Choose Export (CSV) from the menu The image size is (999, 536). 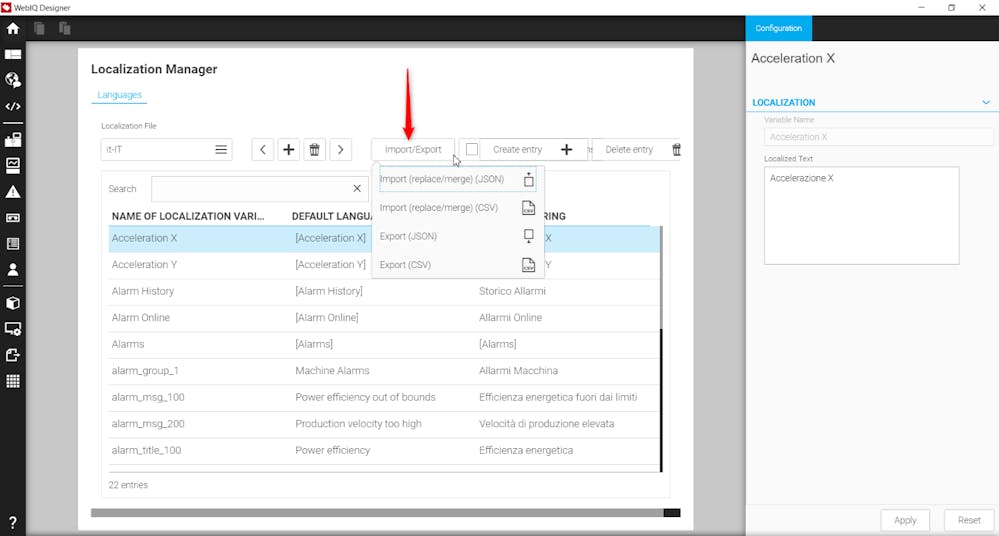(457, 264)
